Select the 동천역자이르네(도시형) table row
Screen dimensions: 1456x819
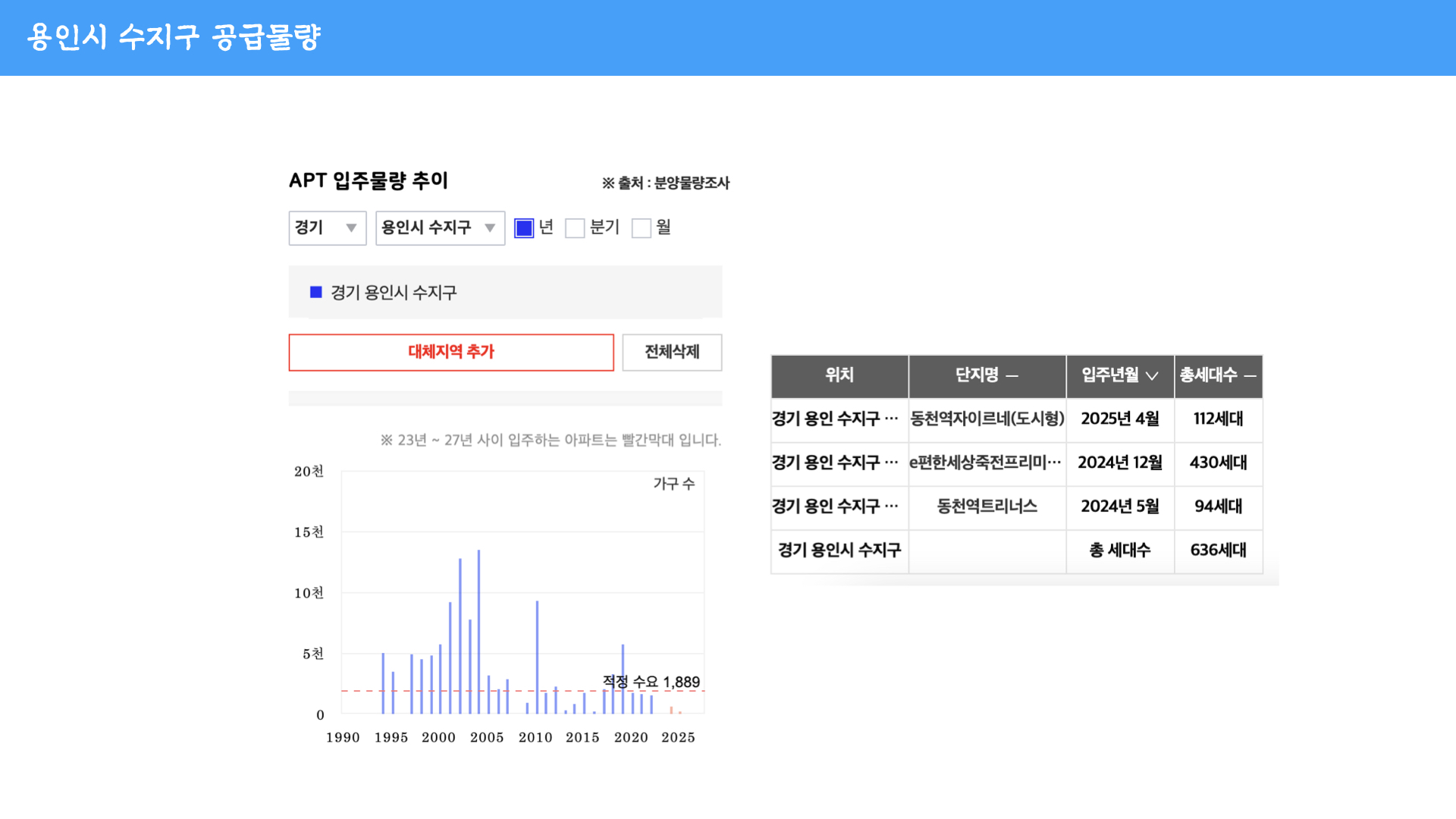[x=987, y=419]
